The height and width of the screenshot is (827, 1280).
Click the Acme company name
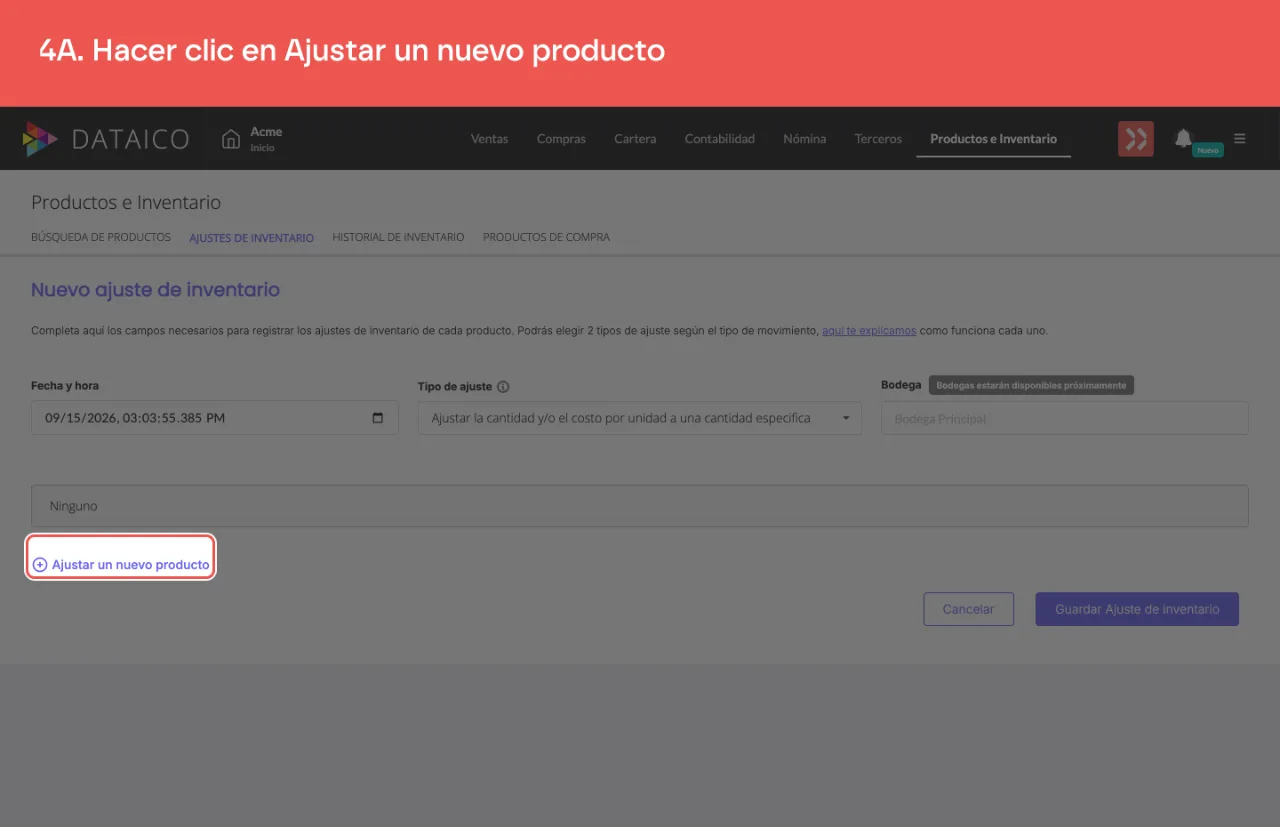(x=266, y=131)
